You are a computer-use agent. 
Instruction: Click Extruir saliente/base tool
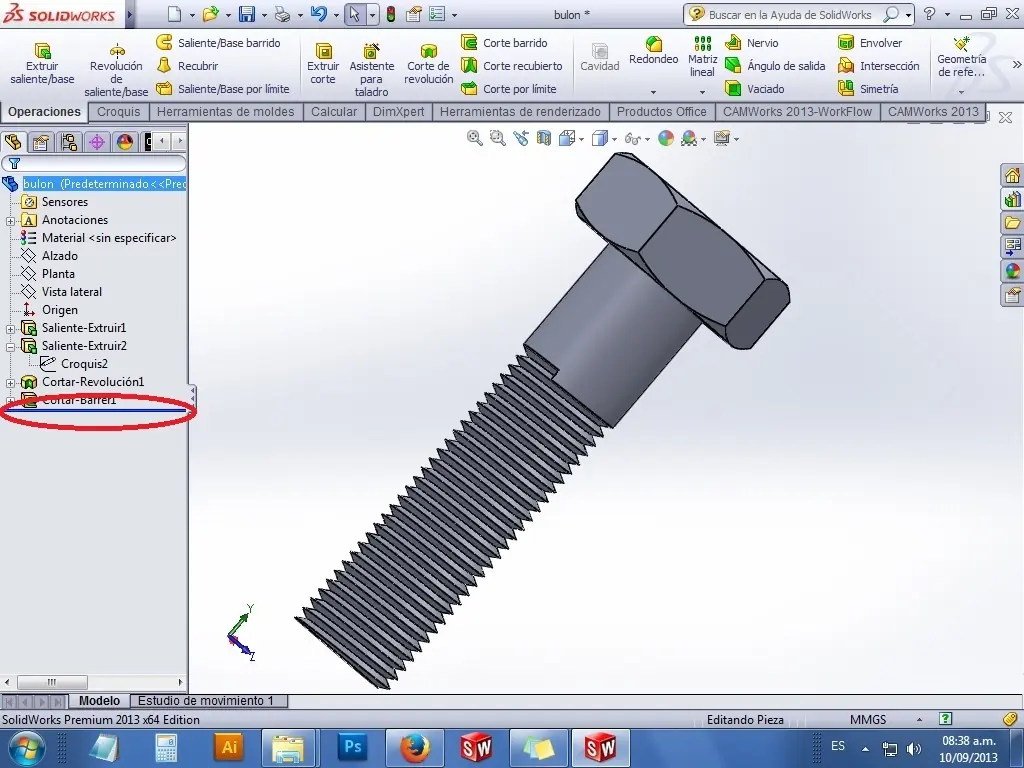pos(42,64)
